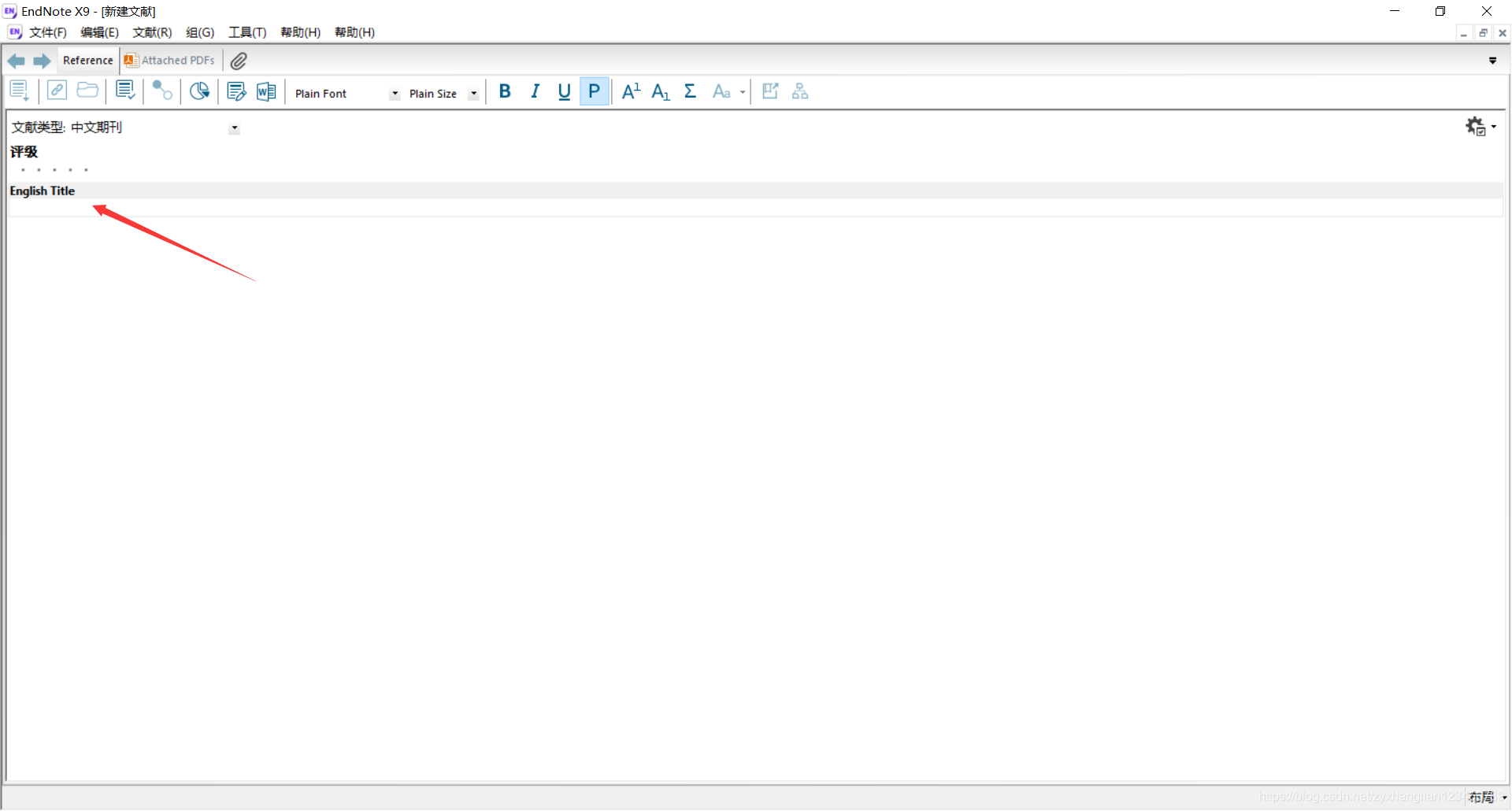Image resolution: width=1512 pixels, height=811 pixels.
Task: Click the new reference icon in toolbar
Action: [20, 91]
